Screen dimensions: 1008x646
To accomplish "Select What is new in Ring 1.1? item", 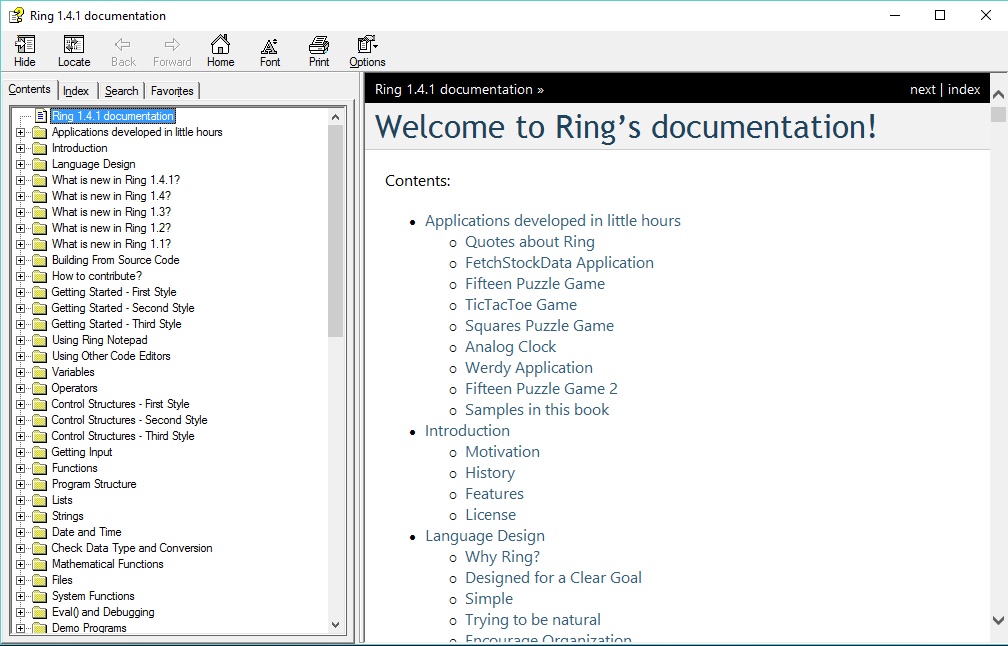I will pyautogui.click(x=111, y=244).
